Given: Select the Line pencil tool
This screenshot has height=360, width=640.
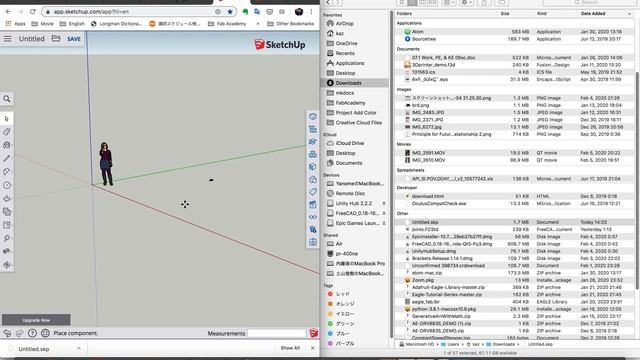Looking at the screenshot, I should click(7, 158).
